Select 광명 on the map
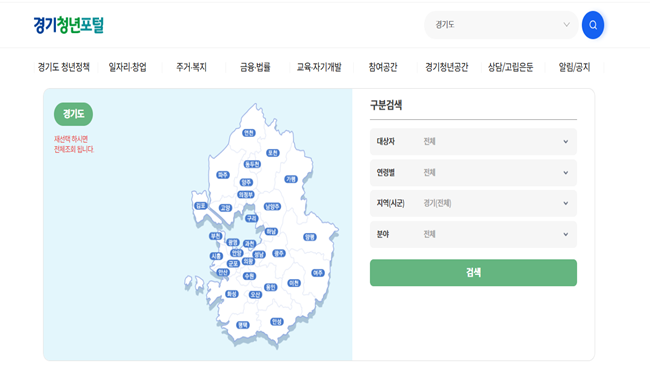Screen dimensions: 650x380 coord(233,242)
